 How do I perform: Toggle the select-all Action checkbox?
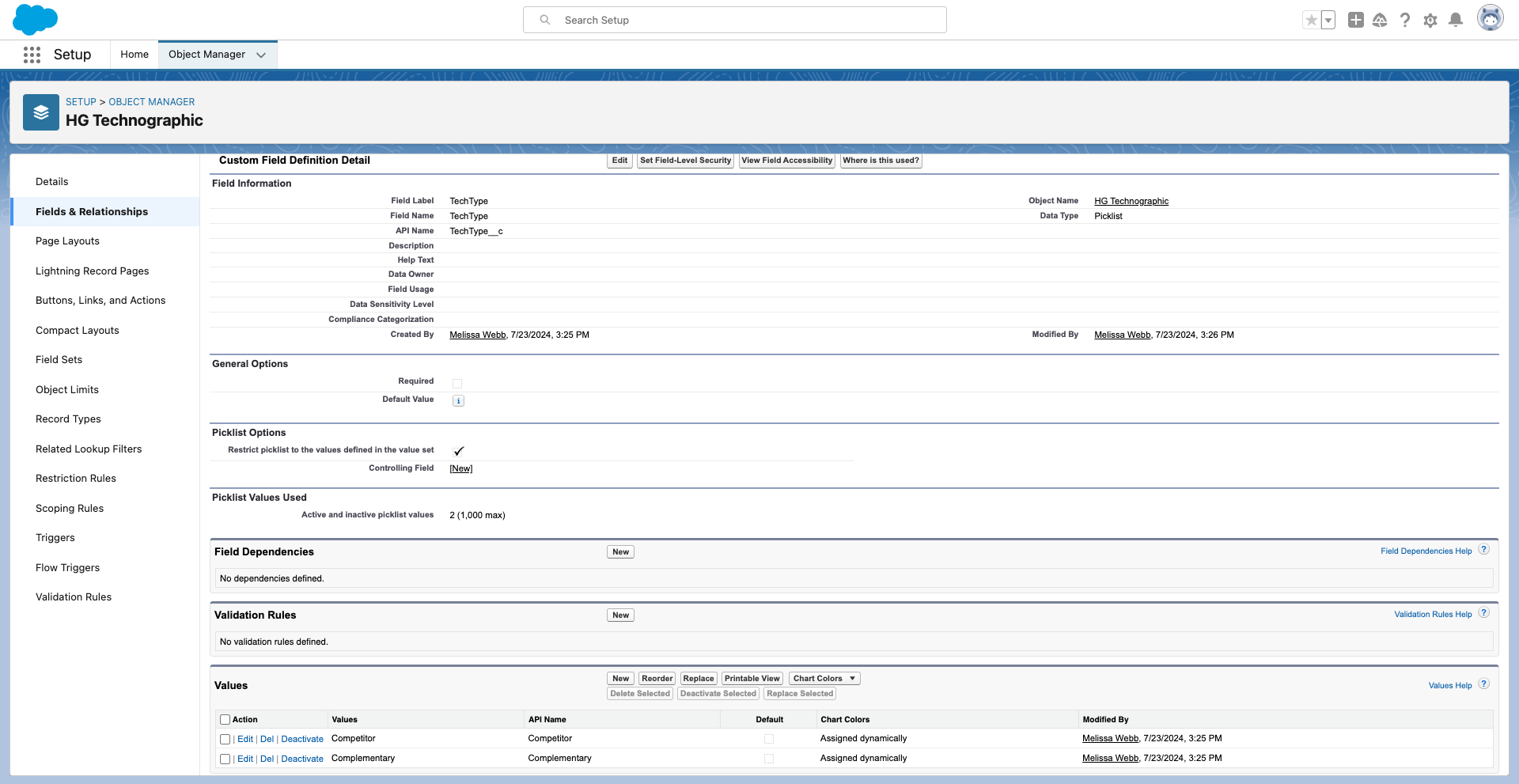225,720
